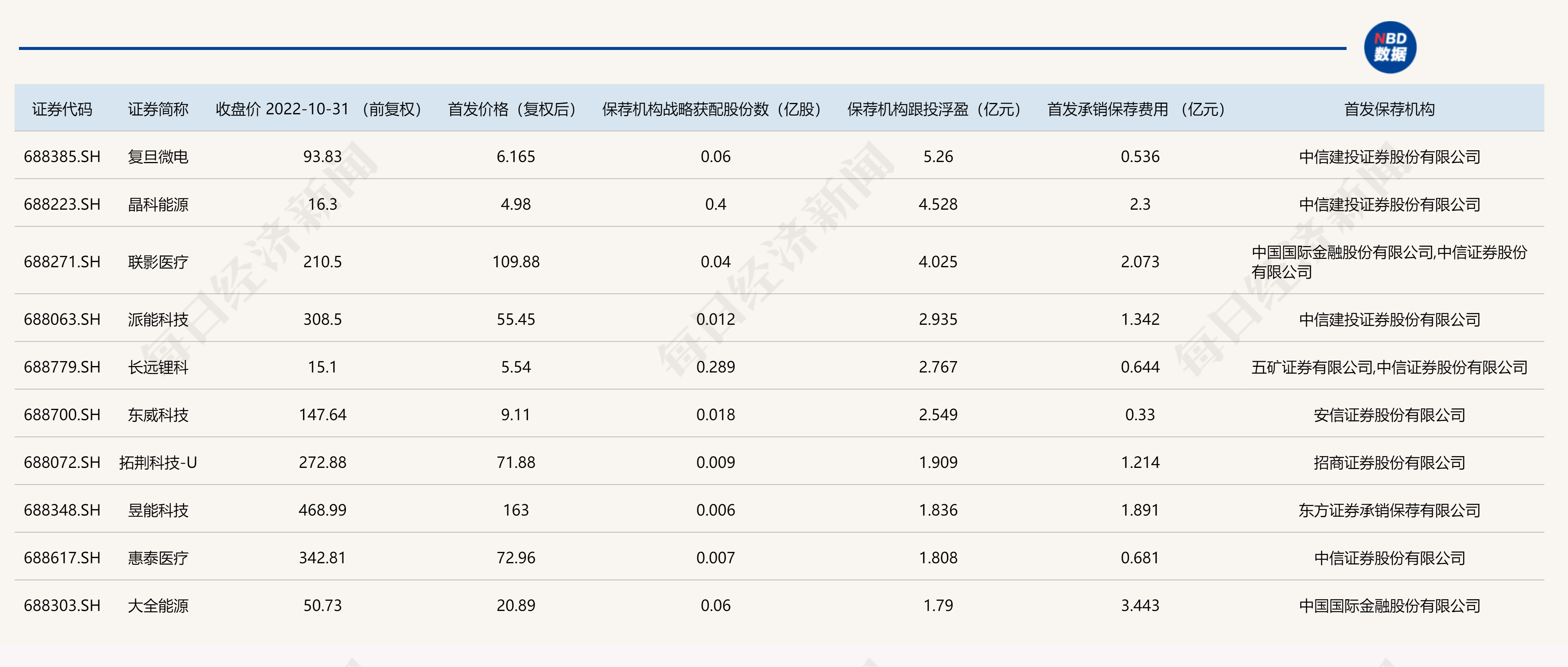Click sponsor 东方证券承销保荐有限公司
Screen dimensions: 1568x667
[x=1389, y=510]
